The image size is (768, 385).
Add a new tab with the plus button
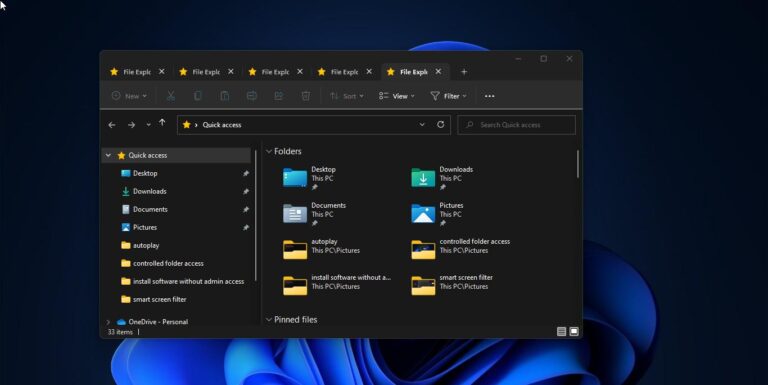pos(464,72)
